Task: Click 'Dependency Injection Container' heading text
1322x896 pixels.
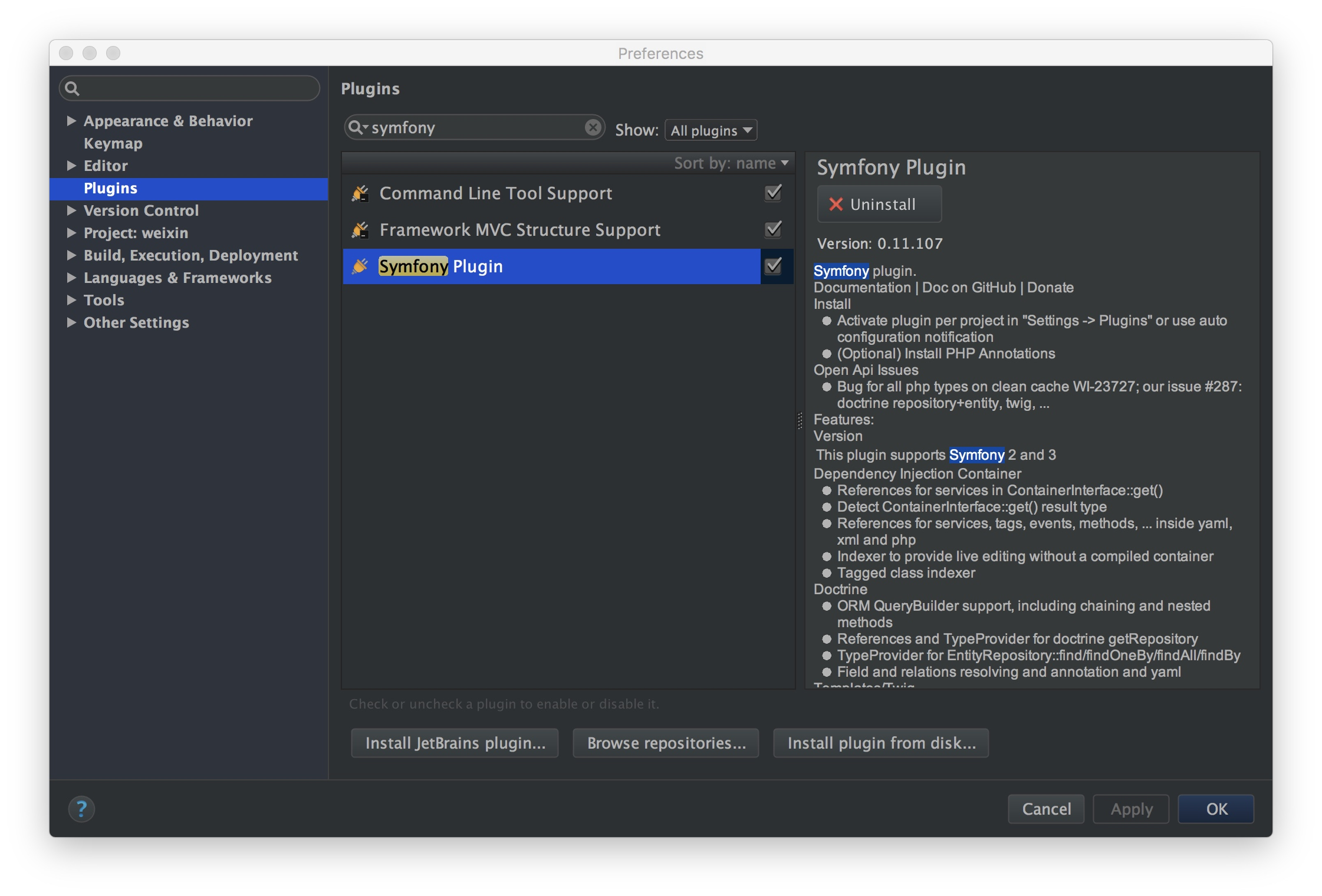Action: (x=917, y=474)
